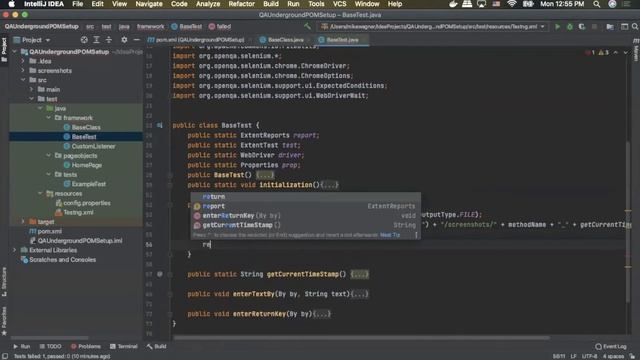This screenshot has height=360, width=640.
Task: Expand folded initialization() method body
Action: pyautogui.click(x=329, y=185)
